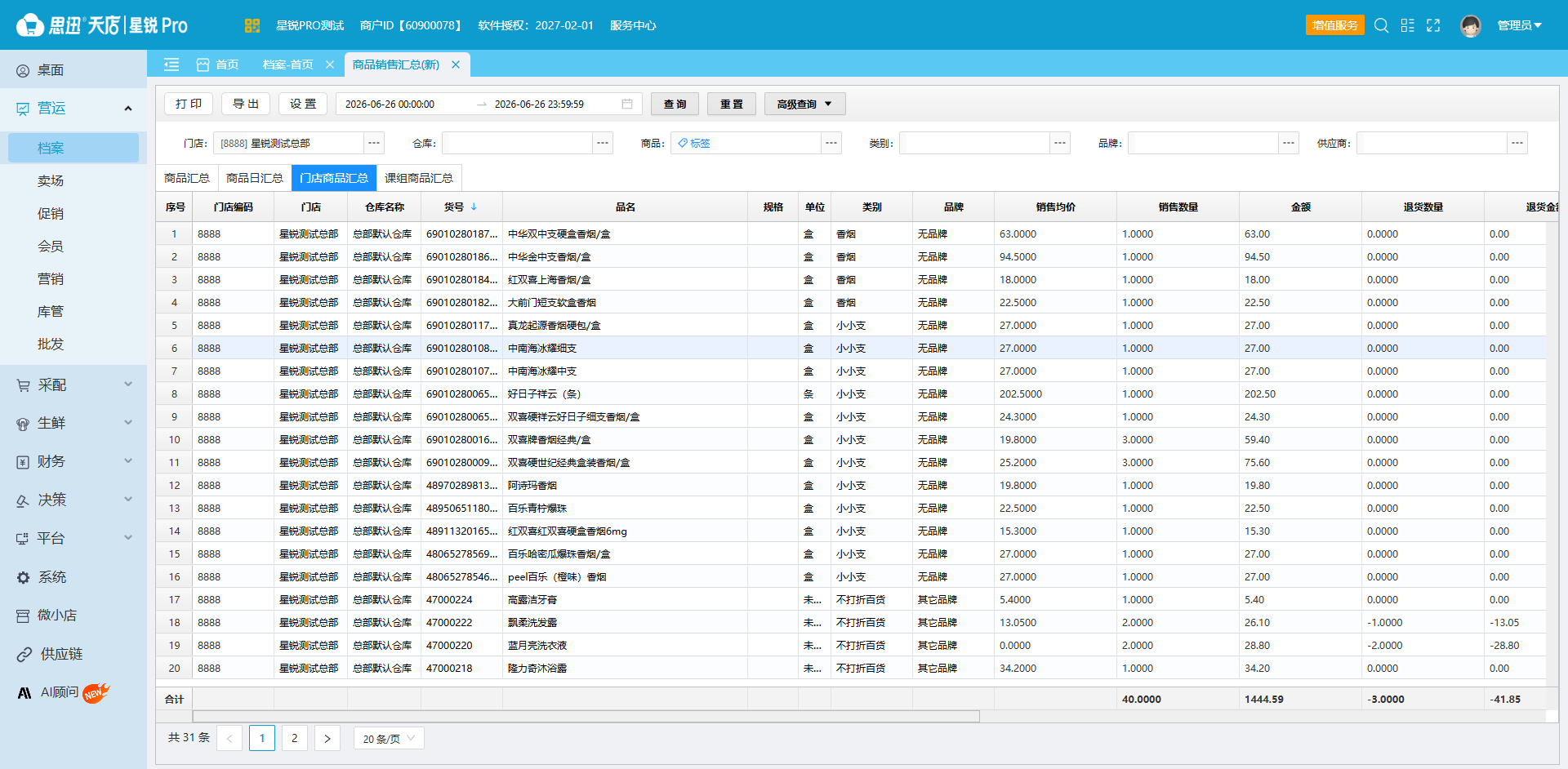1568x769 pixels.
Task: Click the administrator avatar picture
Action: point(1471,26)
